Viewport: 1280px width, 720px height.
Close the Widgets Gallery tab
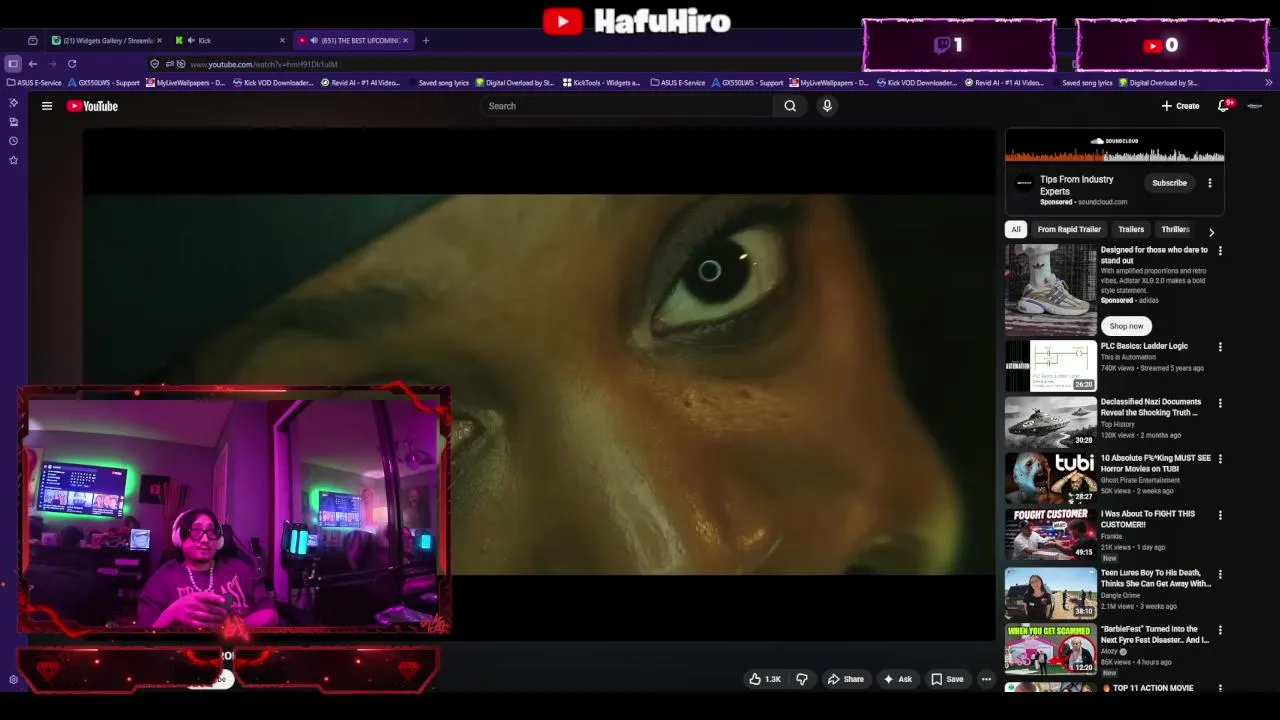[x=159, y=41]
